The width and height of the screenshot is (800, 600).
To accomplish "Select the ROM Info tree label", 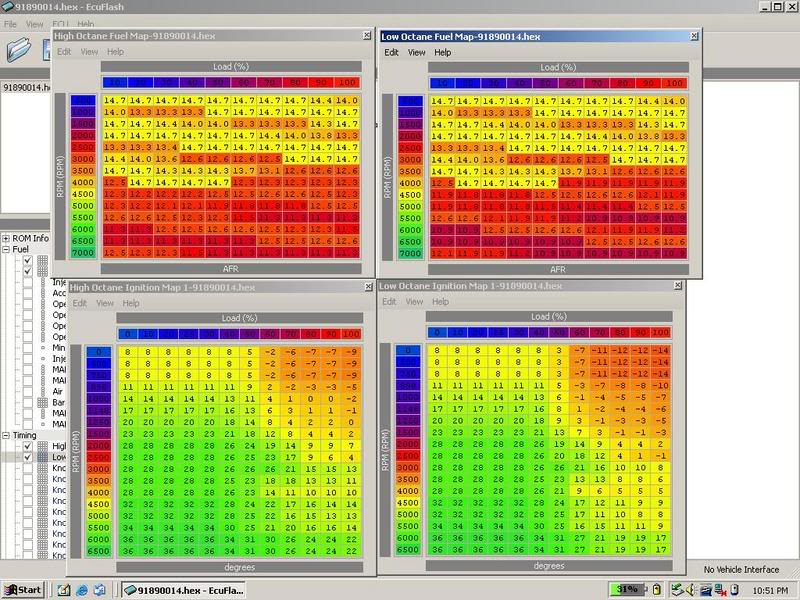I will pos(31,238).
